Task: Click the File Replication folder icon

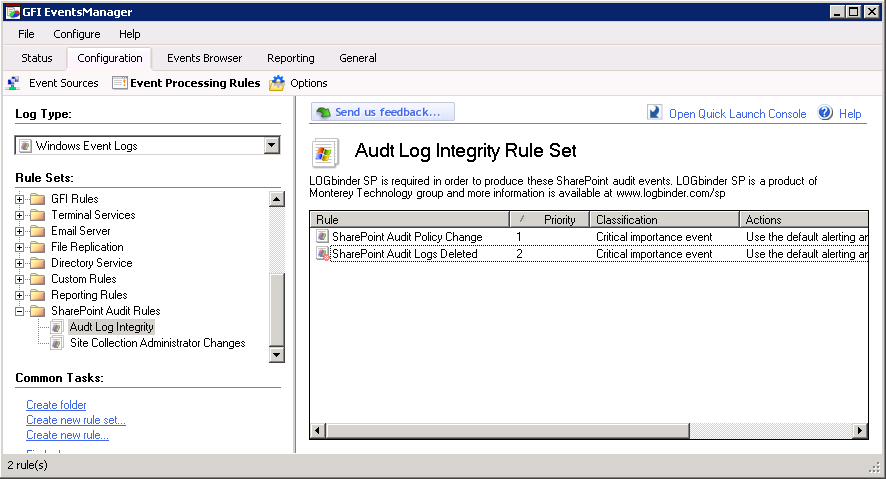Action: pos(37,247)
